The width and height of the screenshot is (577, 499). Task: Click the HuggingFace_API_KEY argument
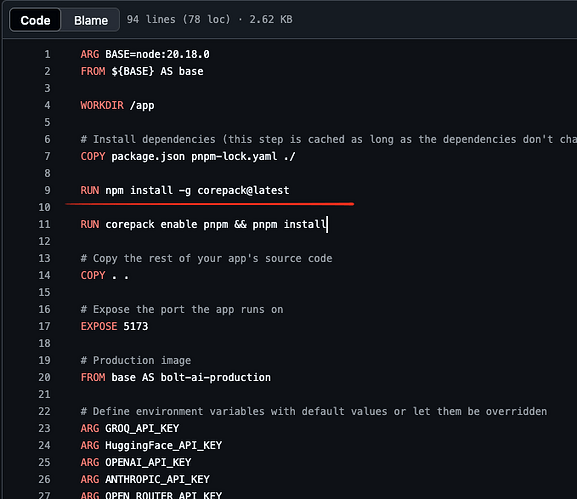click(x=163, y=445)
